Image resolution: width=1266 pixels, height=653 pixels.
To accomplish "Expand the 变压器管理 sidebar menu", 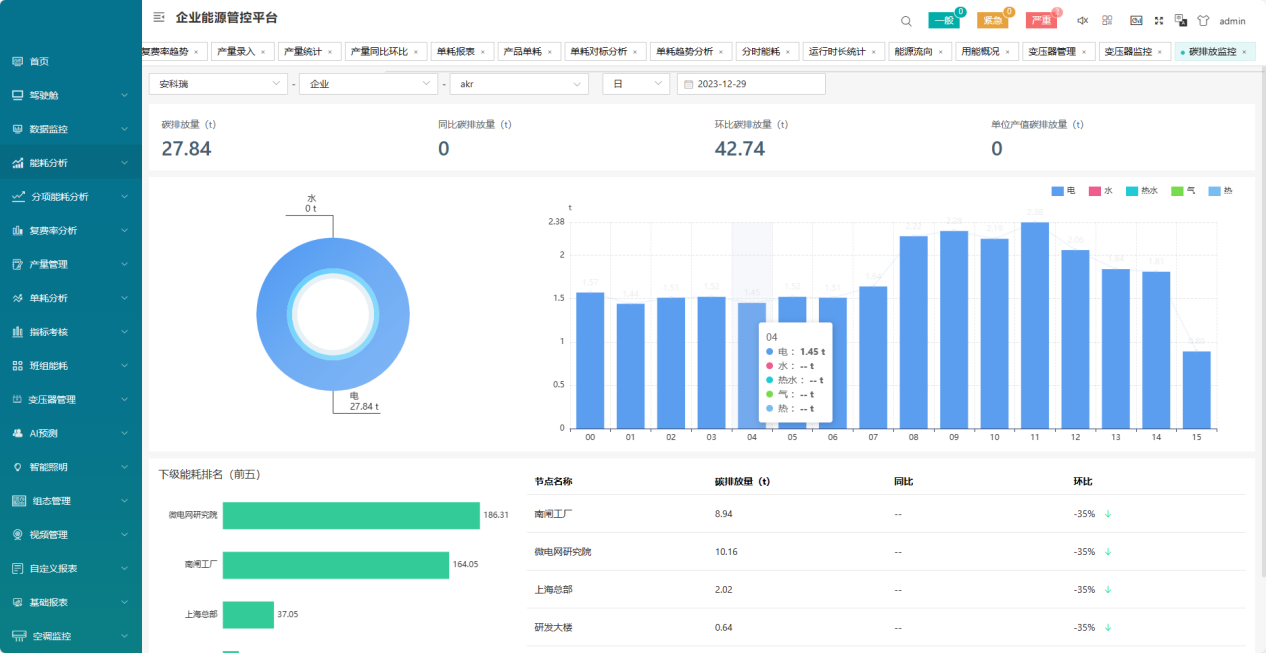I will tap(70, 400).
